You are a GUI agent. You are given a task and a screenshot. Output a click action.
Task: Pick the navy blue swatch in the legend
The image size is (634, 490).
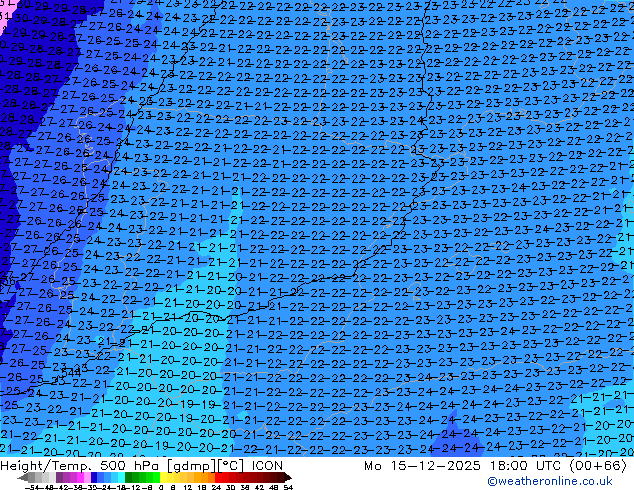tap(94, 477)
